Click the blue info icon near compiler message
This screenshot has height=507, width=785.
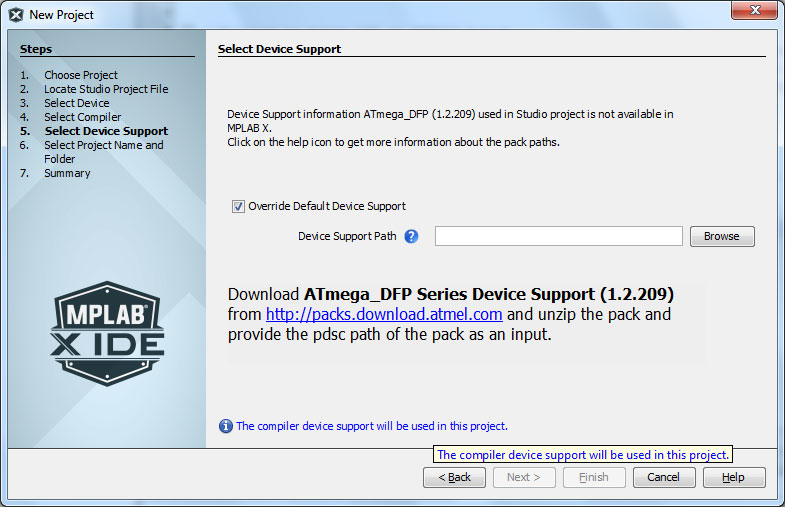[x=226, y=426]
